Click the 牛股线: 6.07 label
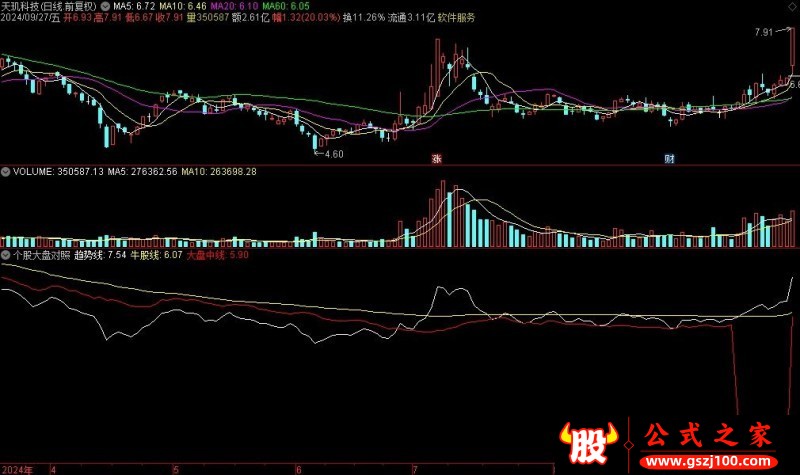 [156, 255]
